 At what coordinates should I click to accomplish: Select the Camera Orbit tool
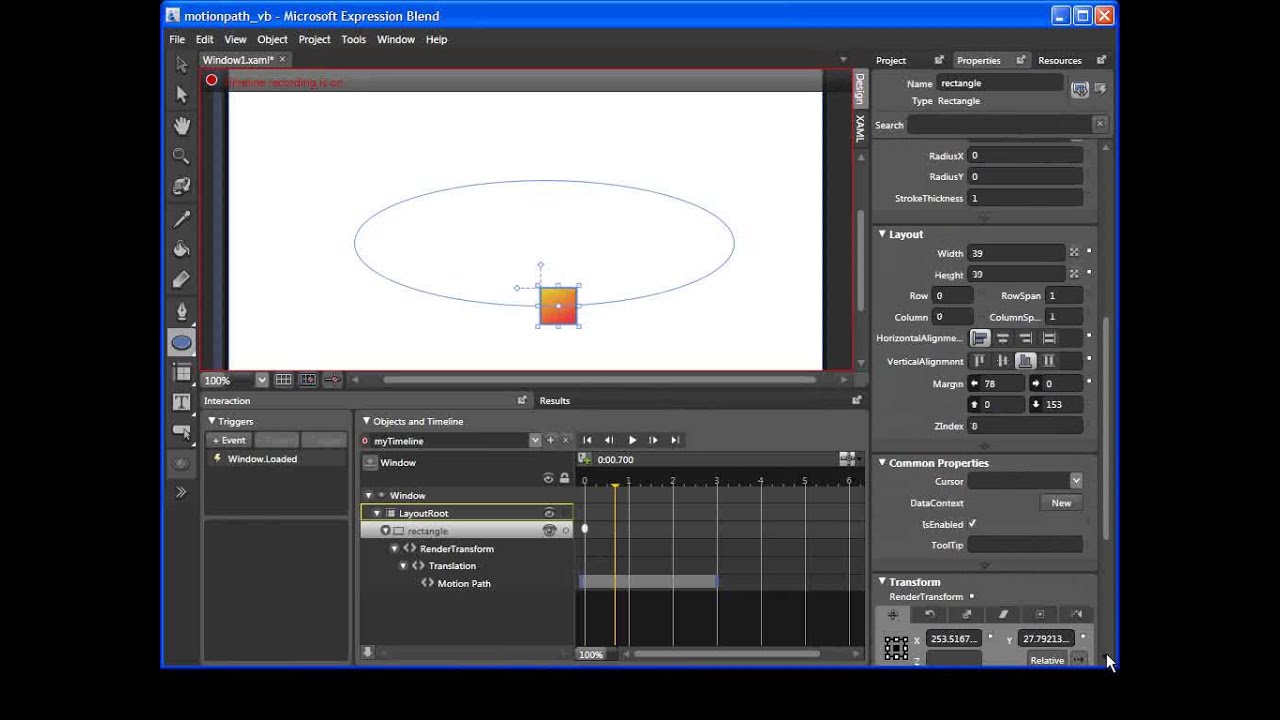click(181, 187)
